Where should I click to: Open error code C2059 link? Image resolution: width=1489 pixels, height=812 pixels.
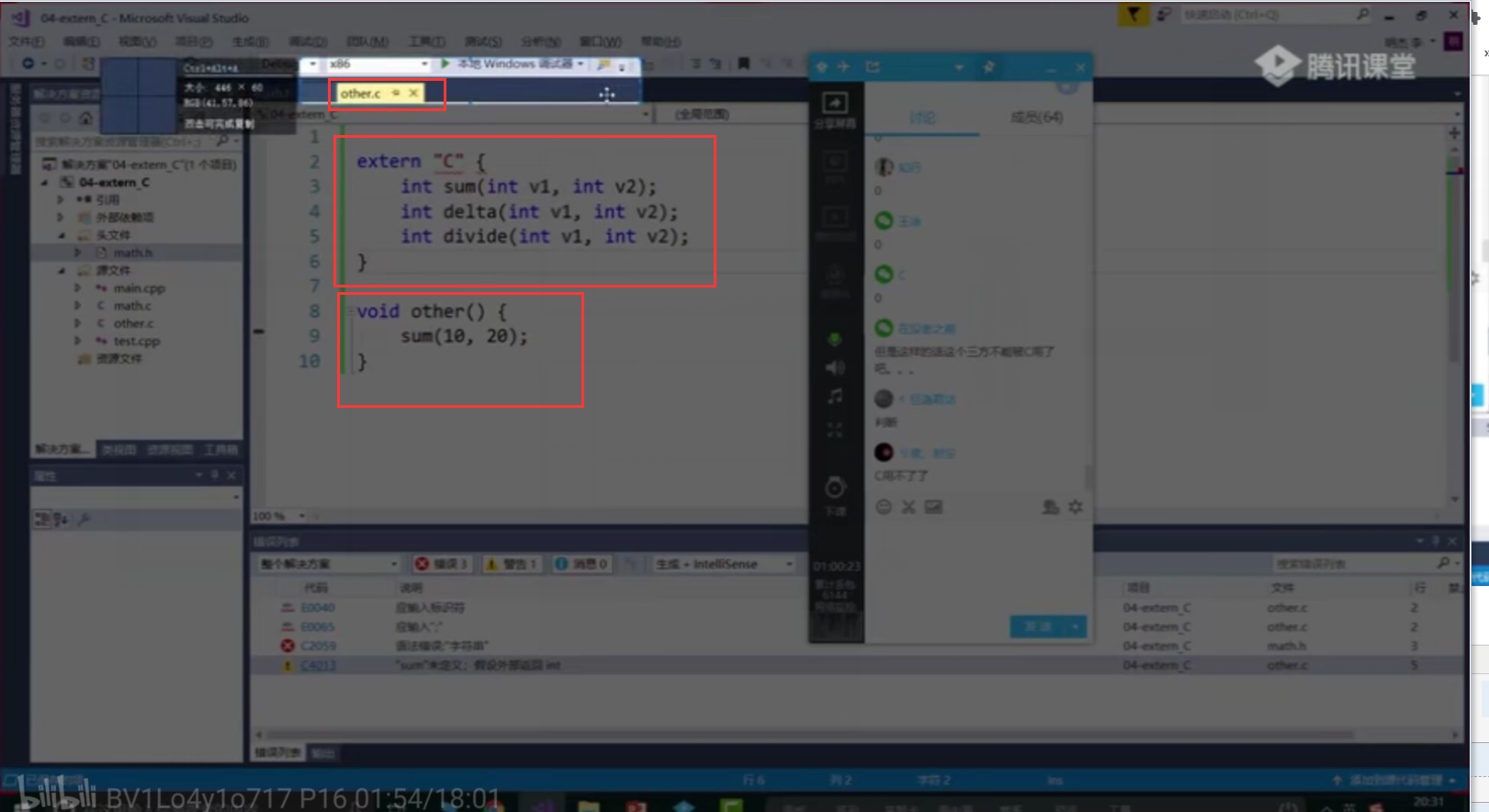tap(318, 646)
